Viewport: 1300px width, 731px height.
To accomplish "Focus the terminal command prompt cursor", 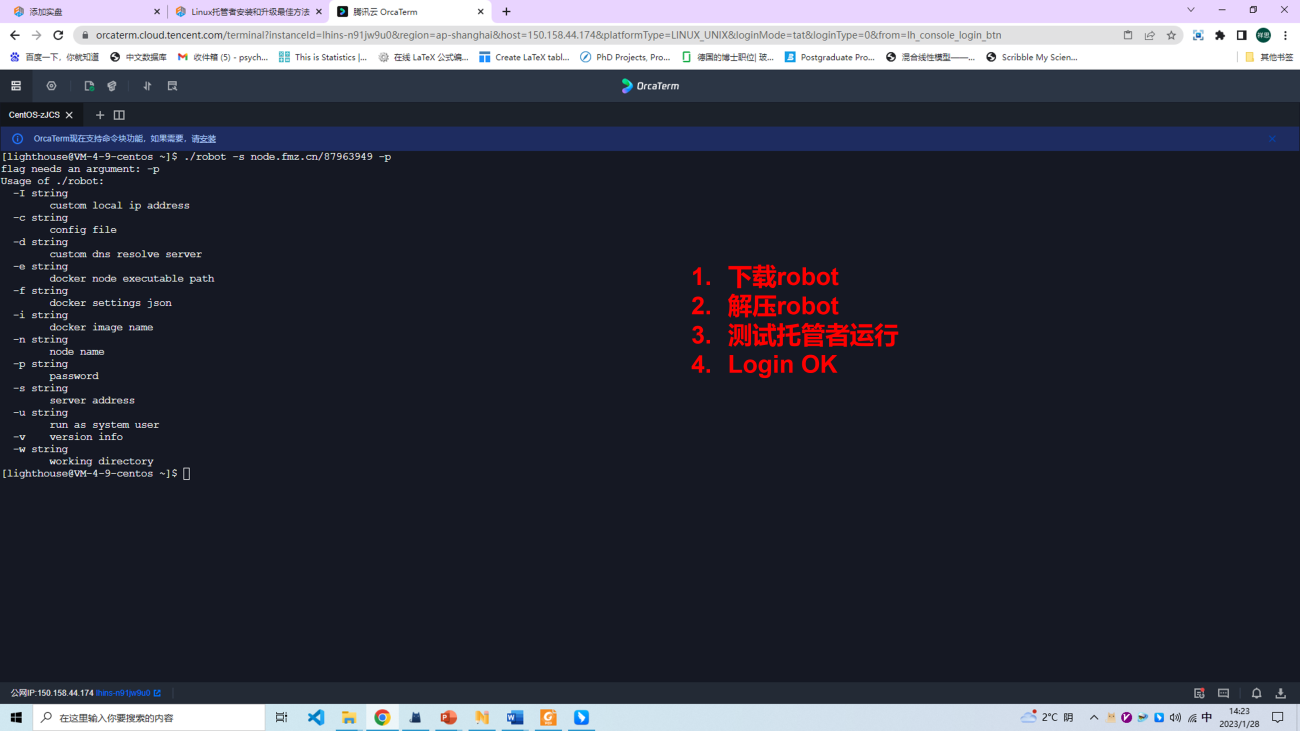I will (187, 474).
